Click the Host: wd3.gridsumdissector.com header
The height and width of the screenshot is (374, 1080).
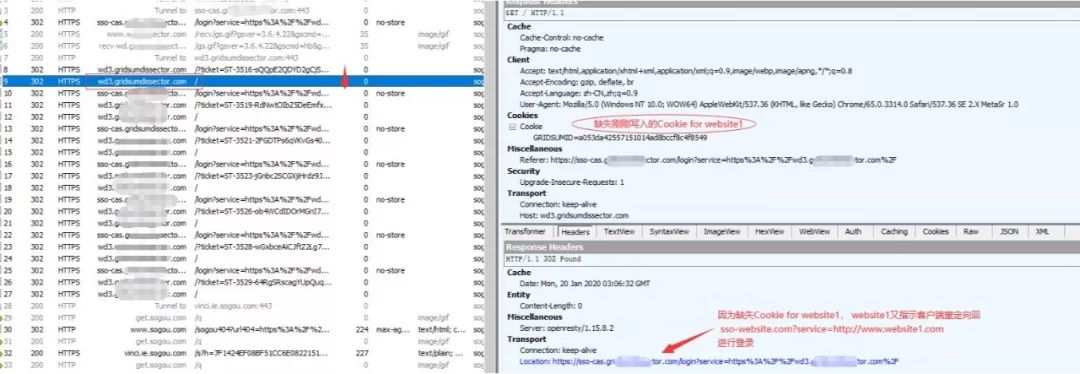click(574, 216)
